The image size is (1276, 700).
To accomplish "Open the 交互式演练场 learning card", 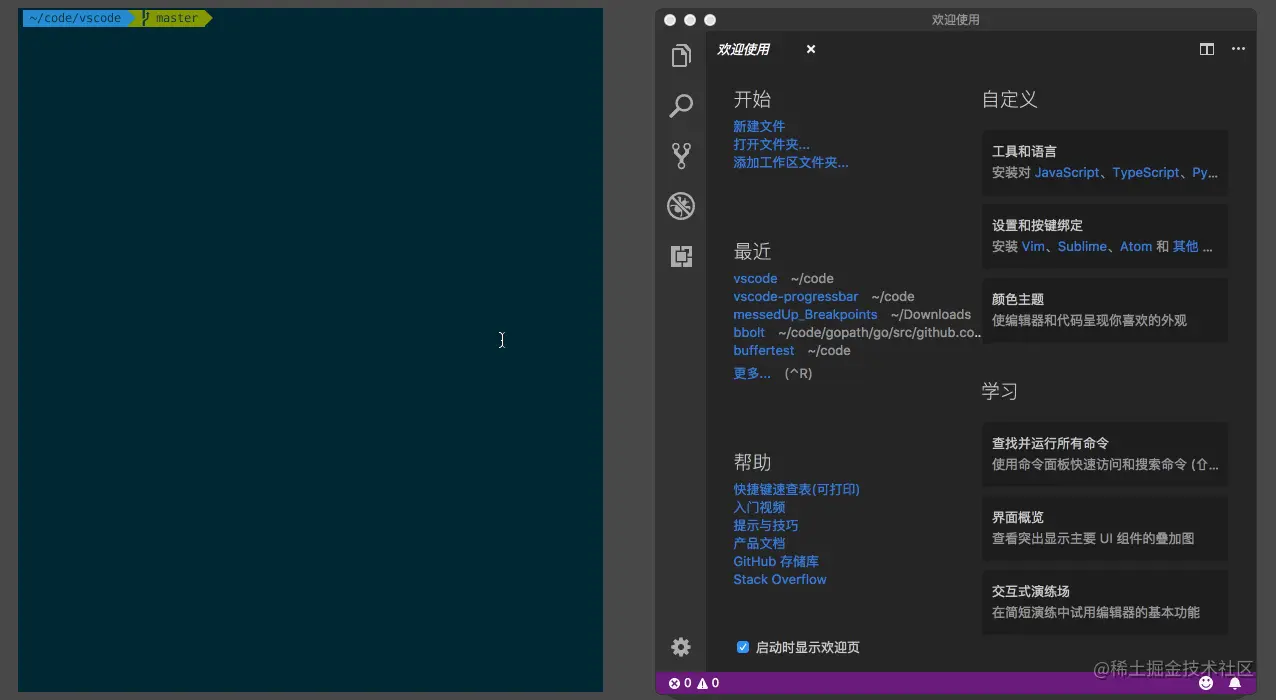I will click(x=1105, y=602).
